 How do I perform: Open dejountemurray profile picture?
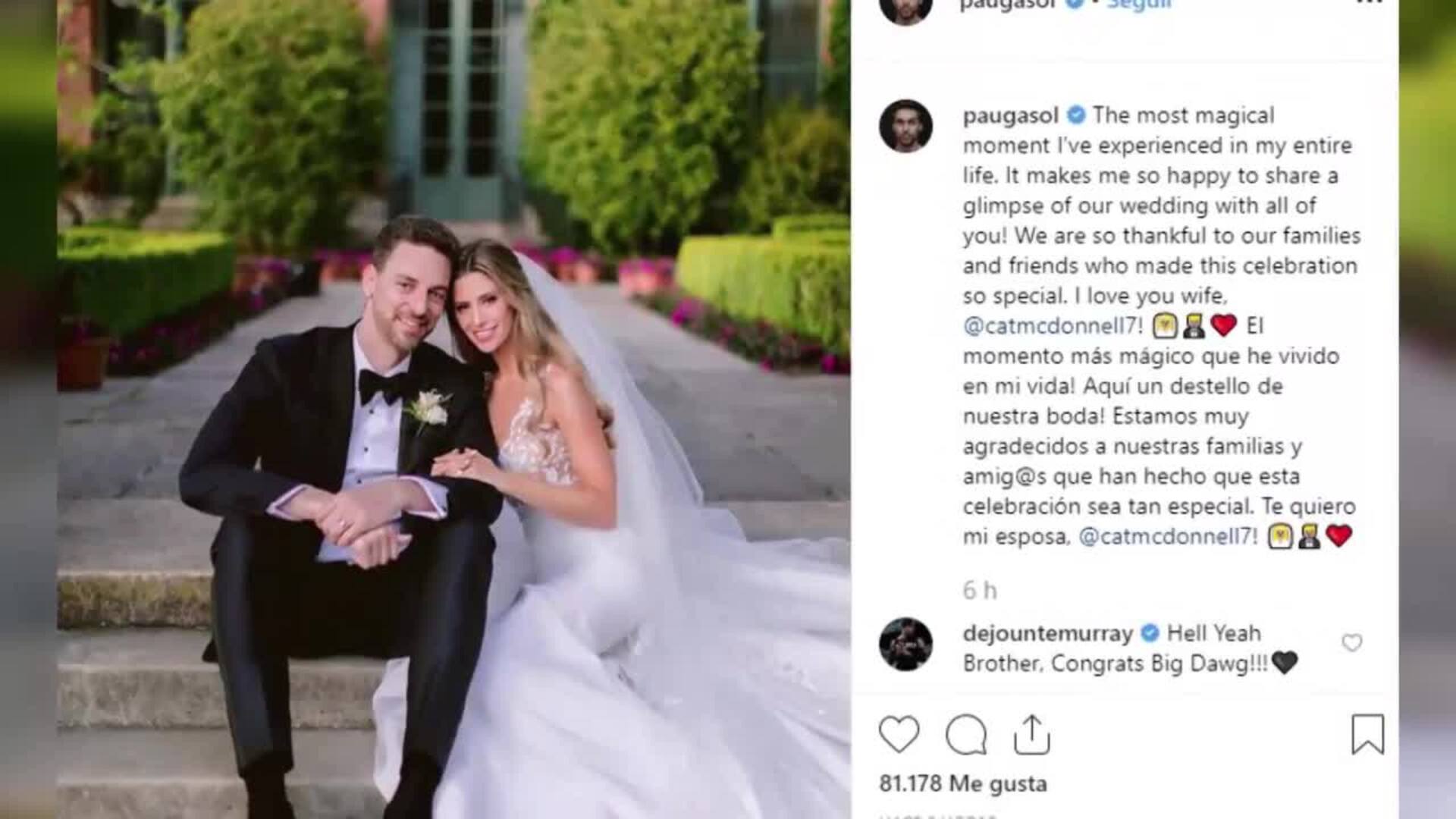[905, 645]
